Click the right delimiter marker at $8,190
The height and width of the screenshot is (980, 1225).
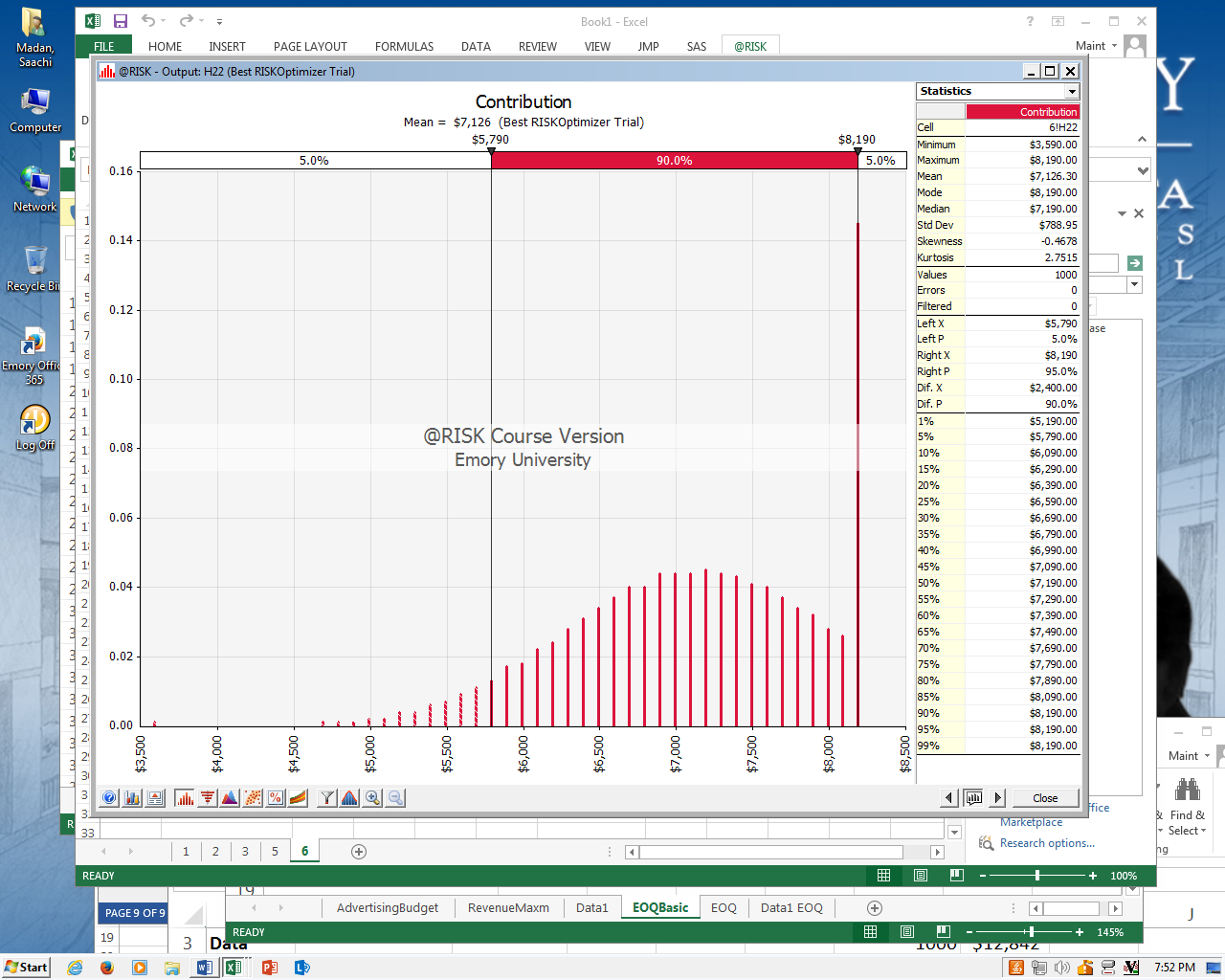coord(857,151)
